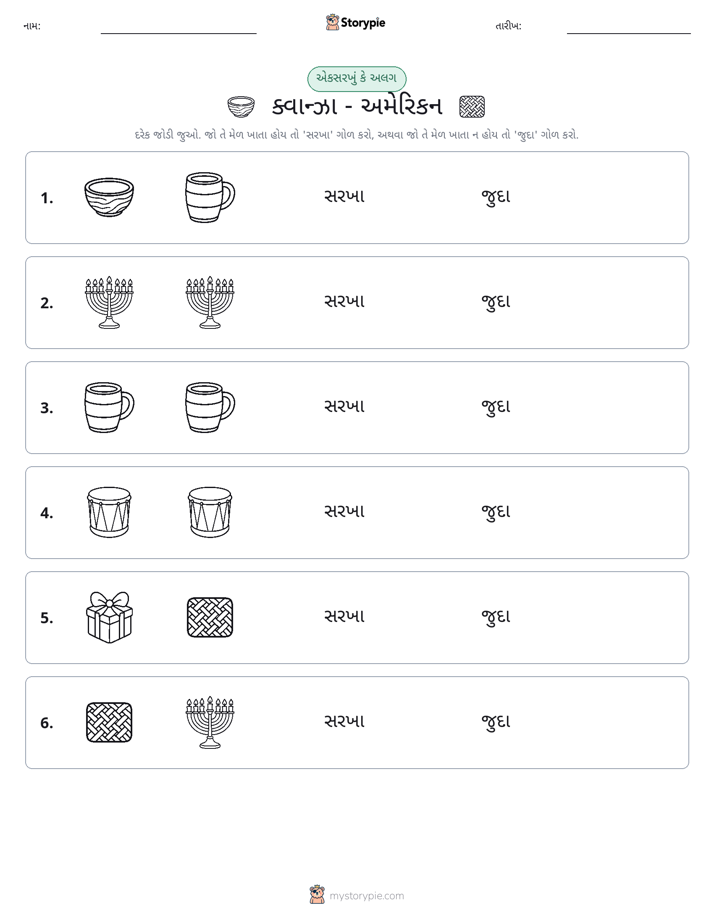
Task: Click the mug image in row 1
Action: [x=210, y=197]
